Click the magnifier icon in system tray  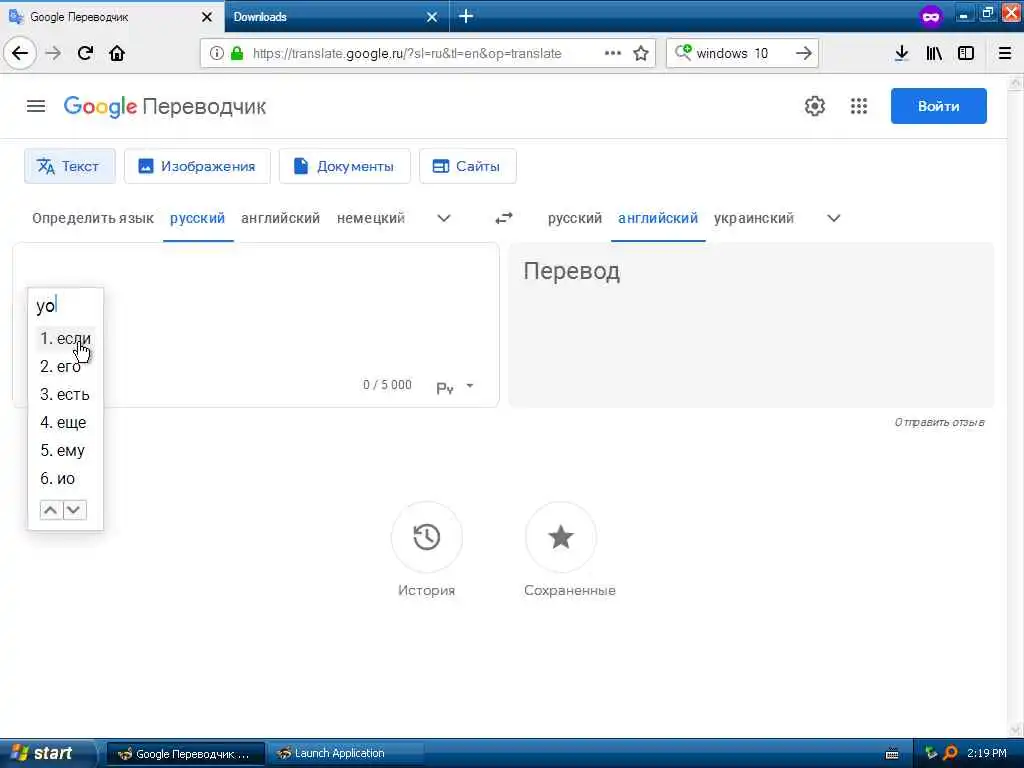(x=951, y=753)
